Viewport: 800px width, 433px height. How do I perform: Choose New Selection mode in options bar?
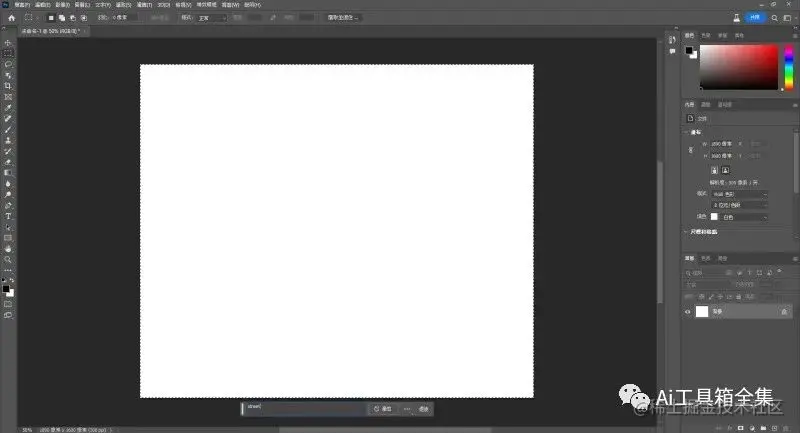[x=51, y=18]
